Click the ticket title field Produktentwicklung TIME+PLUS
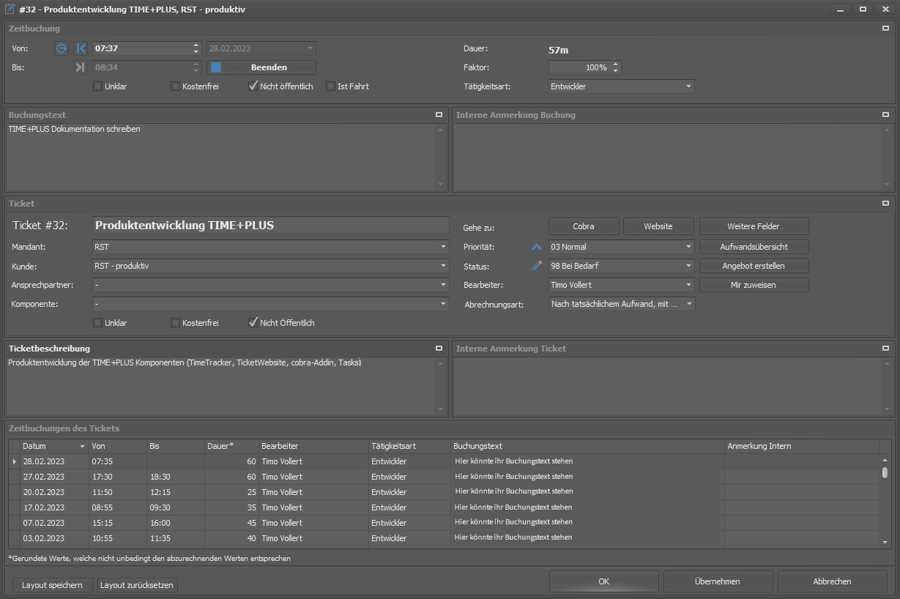Image resolution: width=900 pixels, height=599 pixels. pos(270,225)
